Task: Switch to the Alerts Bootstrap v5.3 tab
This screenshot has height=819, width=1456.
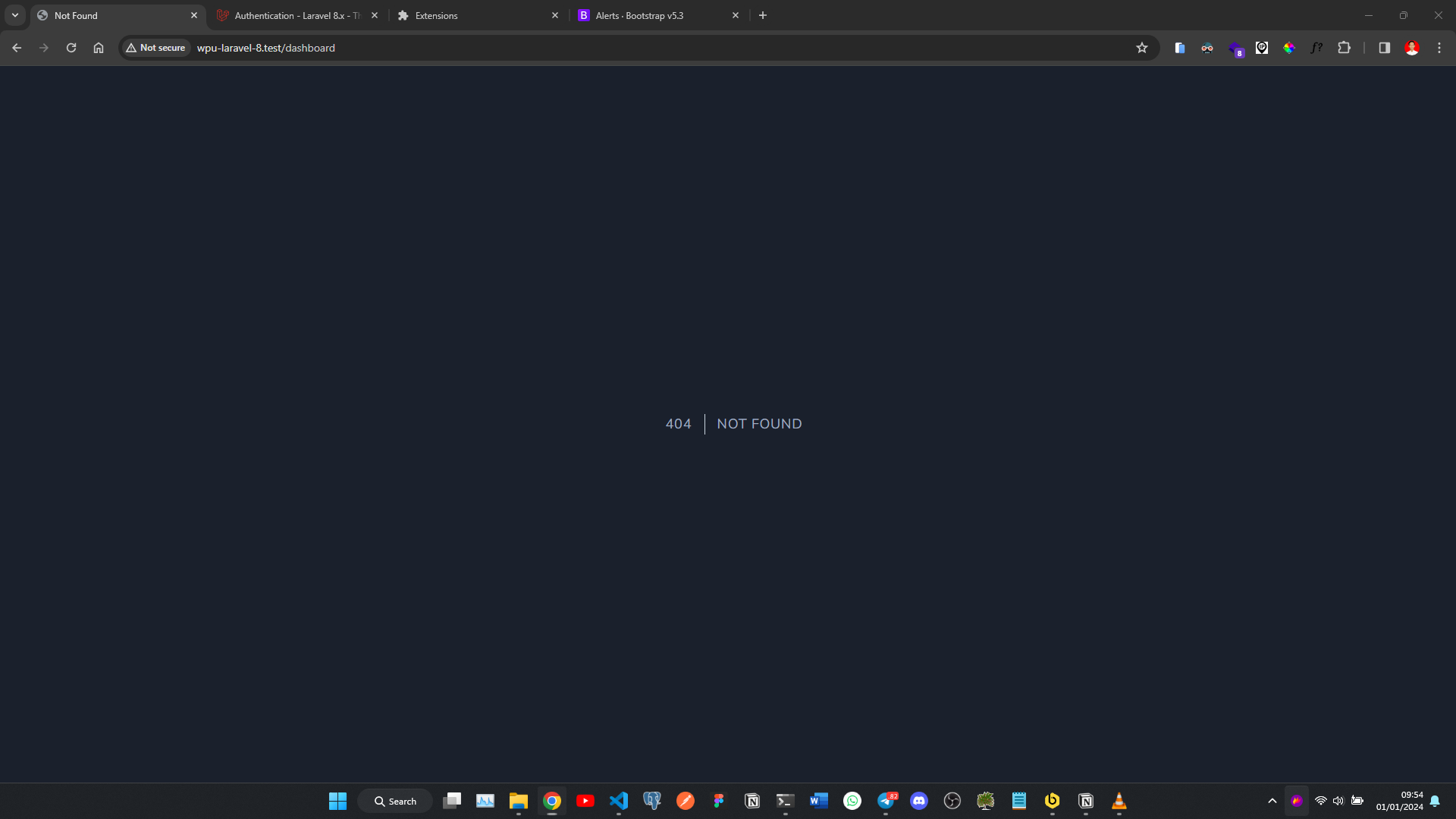Action: pos(645,15)
